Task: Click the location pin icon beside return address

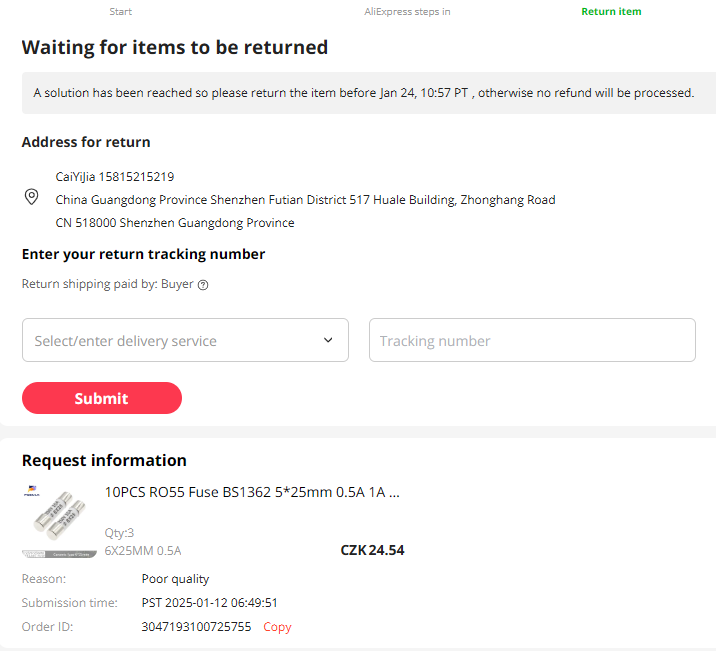Action: [x=32, y=197]
